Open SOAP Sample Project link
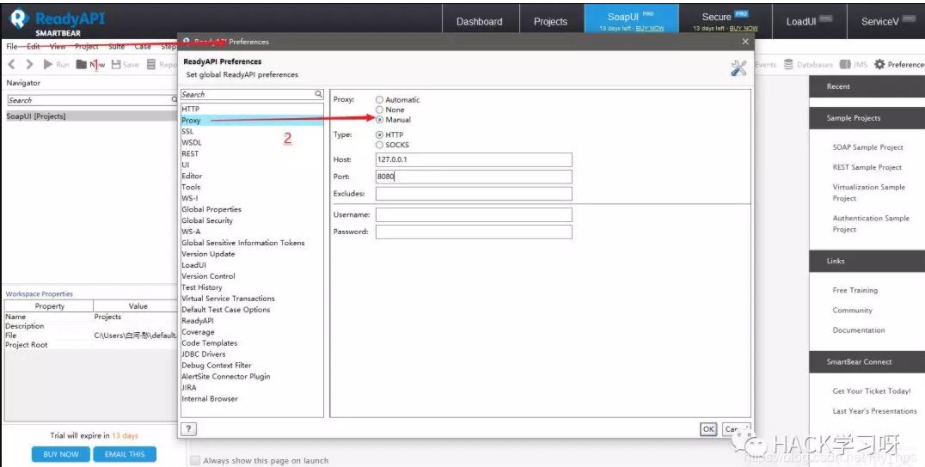 pos(868,147)
